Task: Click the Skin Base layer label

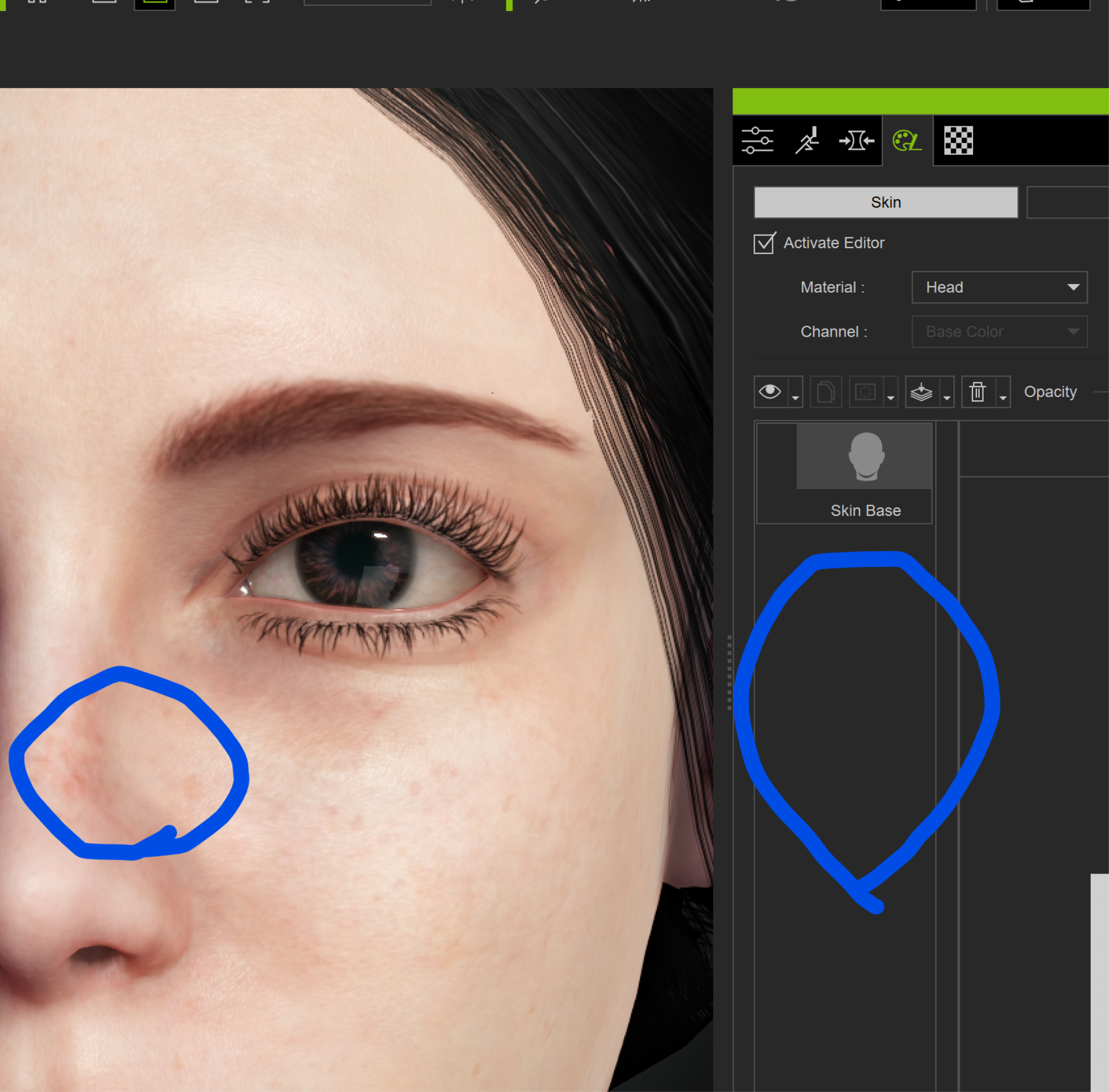Action: tap(865, 510)
